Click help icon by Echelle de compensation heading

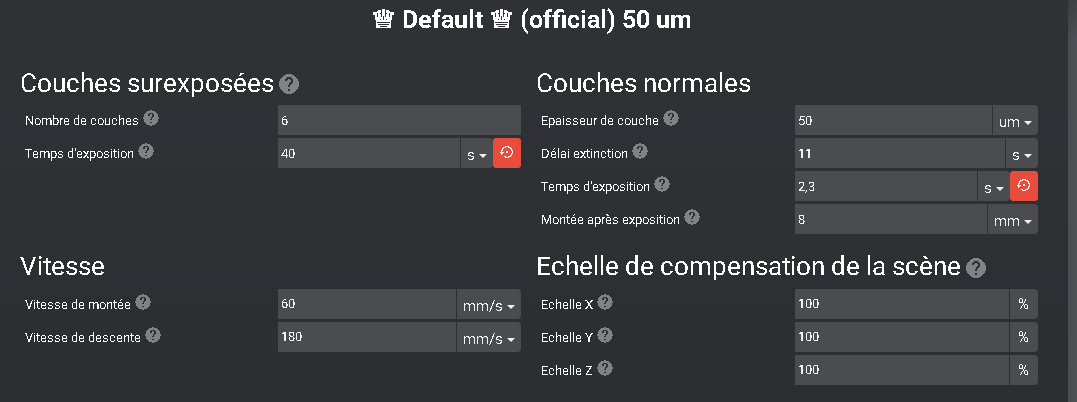point(975,268)
